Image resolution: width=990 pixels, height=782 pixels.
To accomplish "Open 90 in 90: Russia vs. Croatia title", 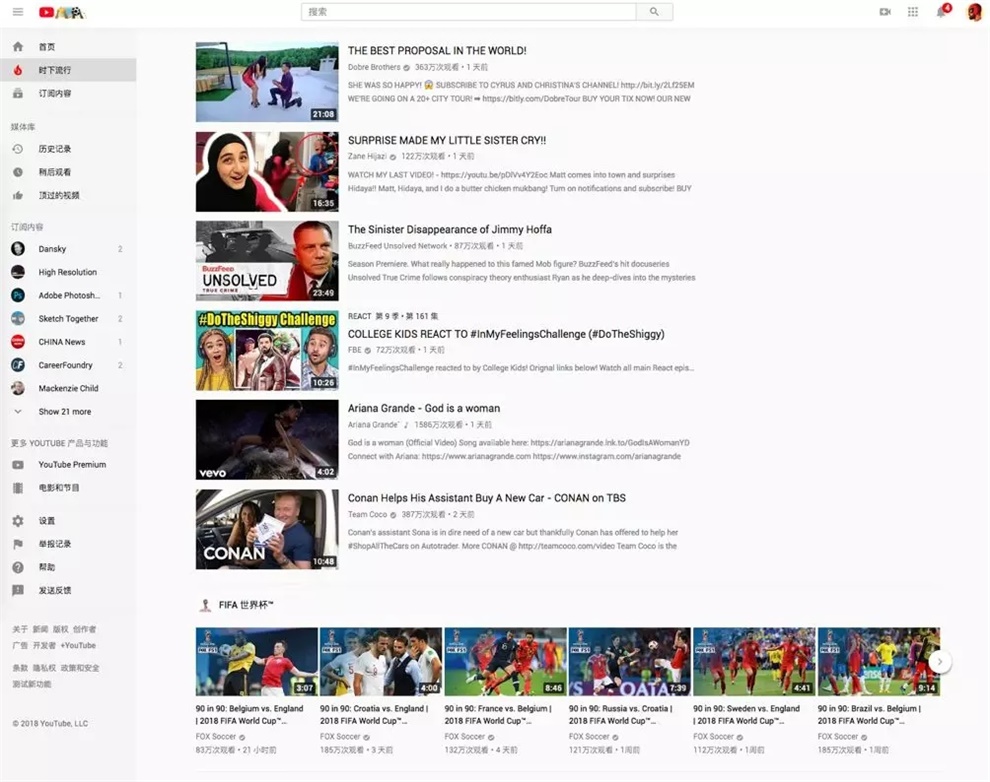I will click(x=621, y=714).
